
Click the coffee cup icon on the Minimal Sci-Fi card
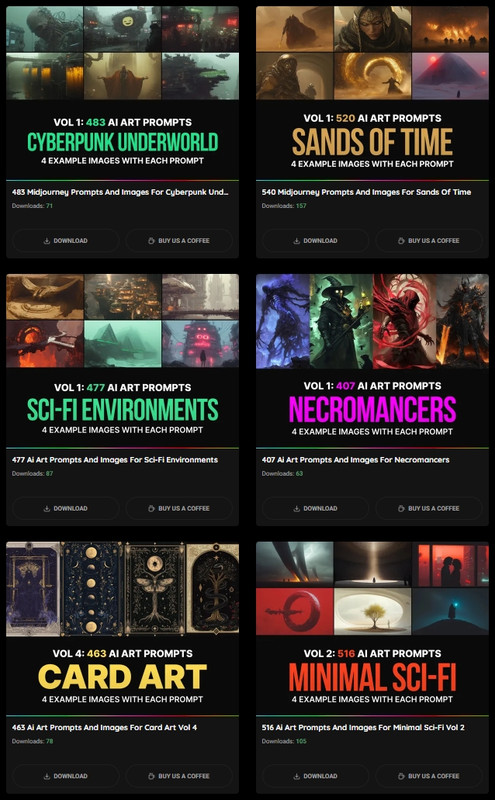tap(401, 777)
